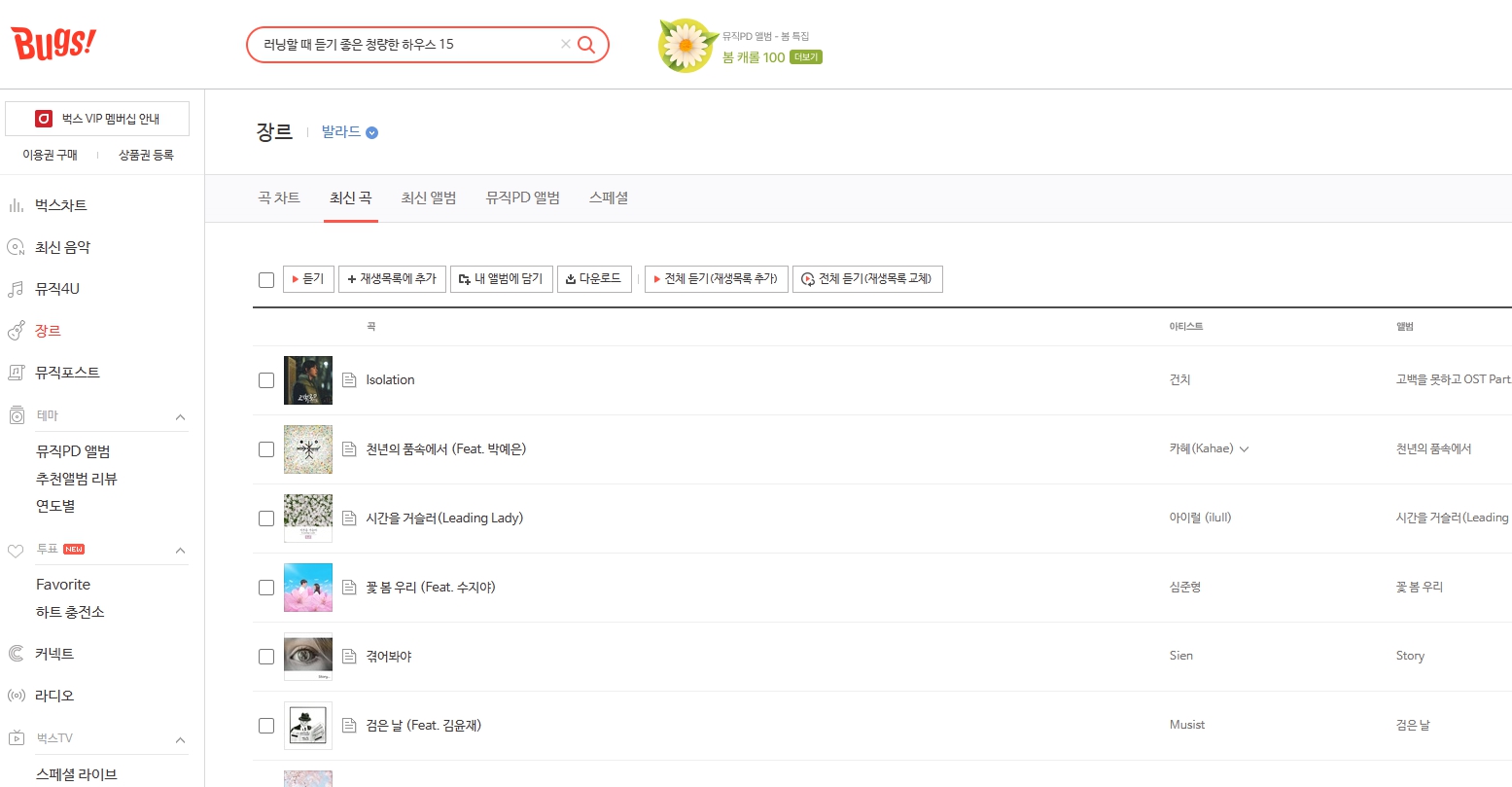Switch to 곡 차트 tab
This screenshot has width=1512, height=787.
tap(279, 197)
